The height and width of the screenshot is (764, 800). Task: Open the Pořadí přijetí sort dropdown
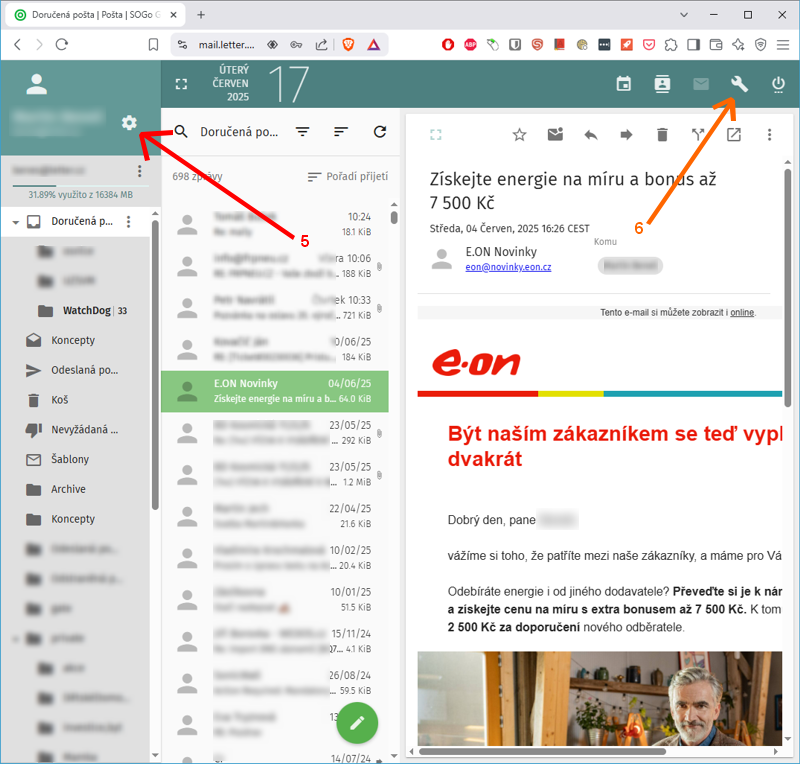(347, 177)
